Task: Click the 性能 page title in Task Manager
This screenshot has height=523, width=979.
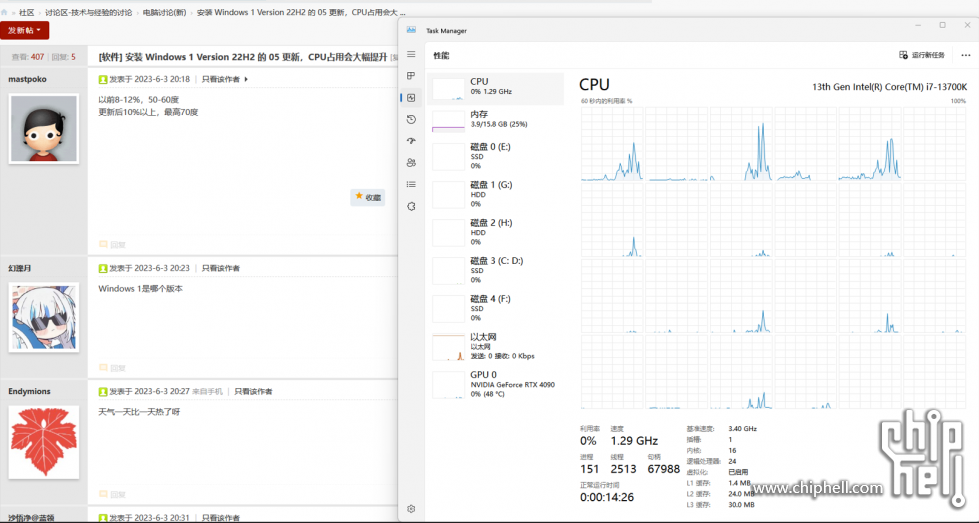Action: pos(441,56)
